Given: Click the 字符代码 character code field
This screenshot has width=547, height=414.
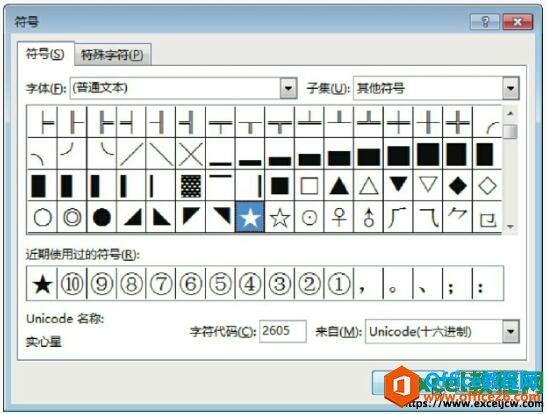Looking at the screenshot, I should point(283,331).
